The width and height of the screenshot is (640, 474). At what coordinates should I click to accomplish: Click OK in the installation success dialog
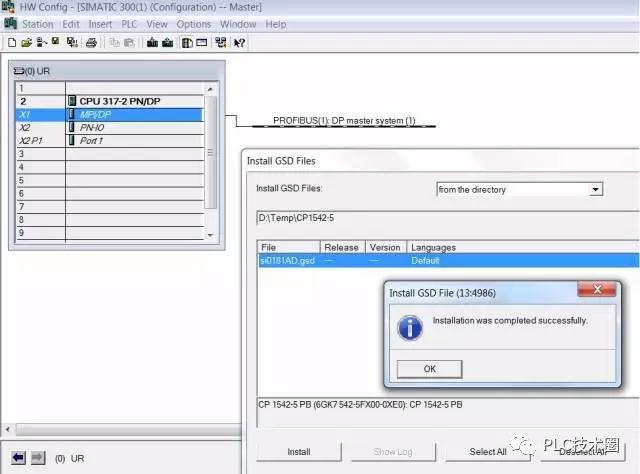[429, 369]
